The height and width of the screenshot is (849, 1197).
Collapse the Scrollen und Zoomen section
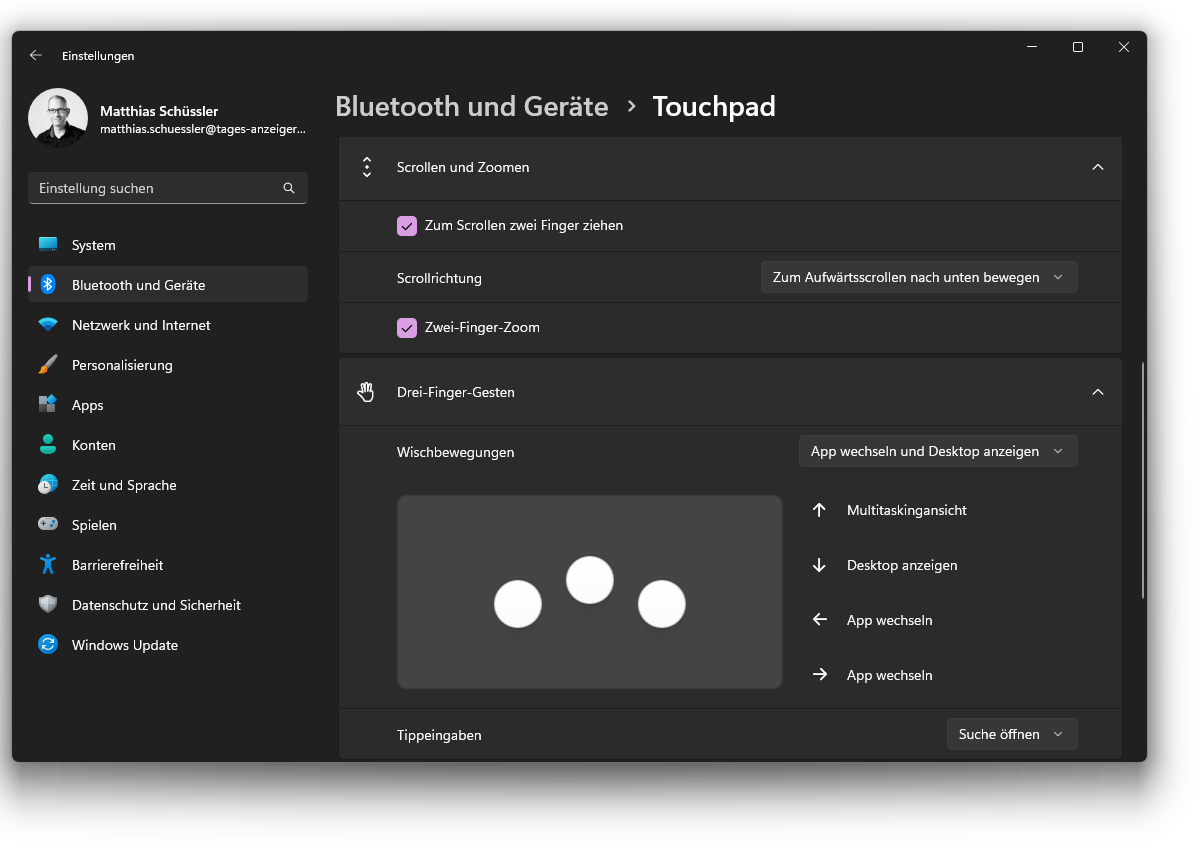(1098, 167)
